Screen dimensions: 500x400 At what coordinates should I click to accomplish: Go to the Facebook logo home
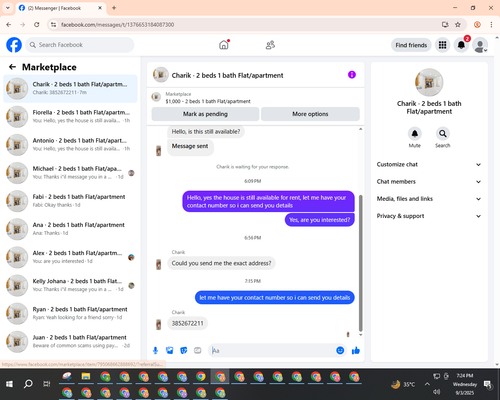coord(14,45)
